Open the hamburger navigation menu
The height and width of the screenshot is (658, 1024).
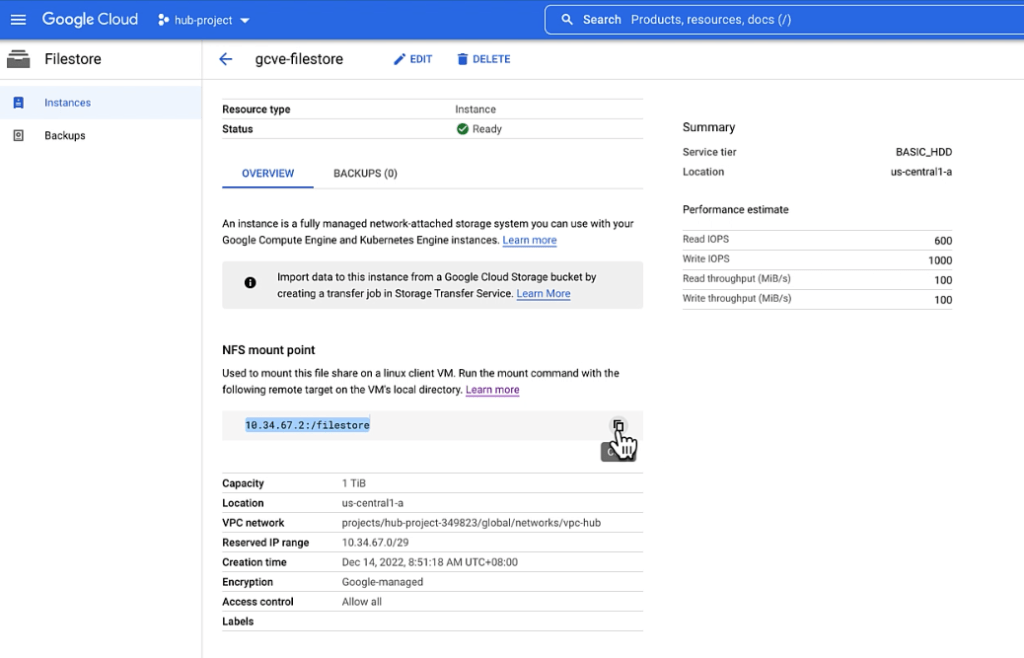click(x=18, y=20)
